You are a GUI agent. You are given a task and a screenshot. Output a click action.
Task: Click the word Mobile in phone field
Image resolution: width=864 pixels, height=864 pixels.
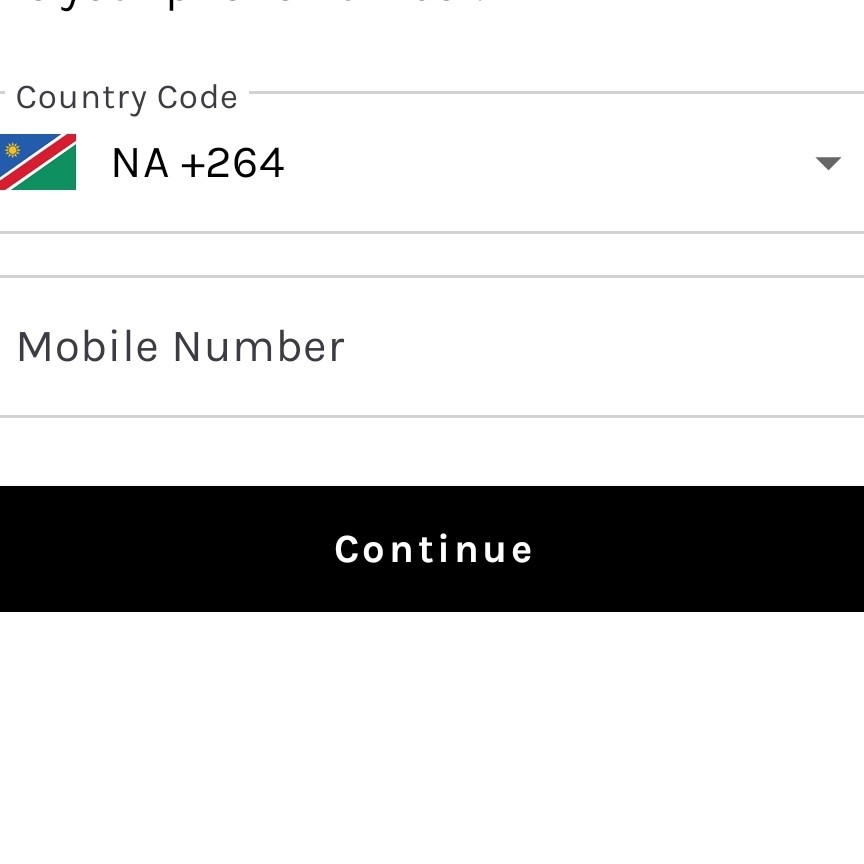pyautogui.click(x=87, y=347)
